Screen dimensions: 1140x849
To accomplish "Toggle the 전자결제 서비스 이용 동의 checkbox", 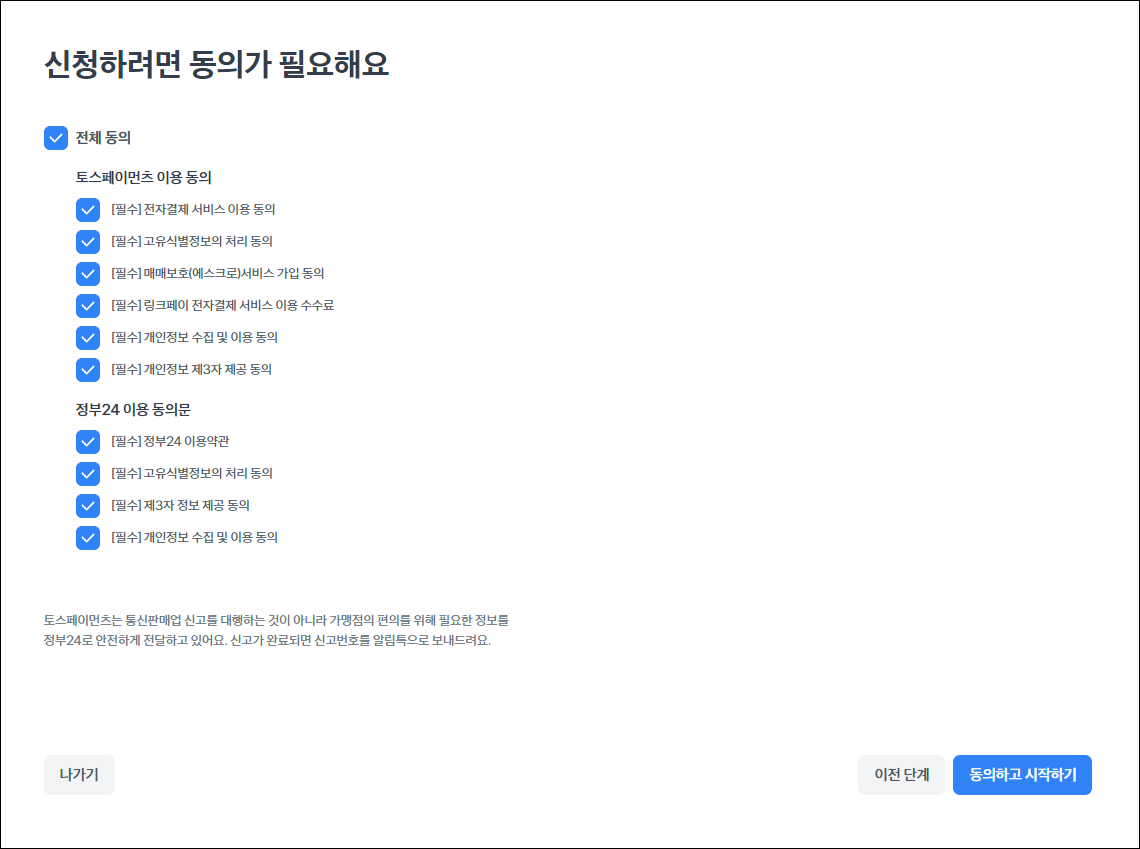I will coord(88,210).
